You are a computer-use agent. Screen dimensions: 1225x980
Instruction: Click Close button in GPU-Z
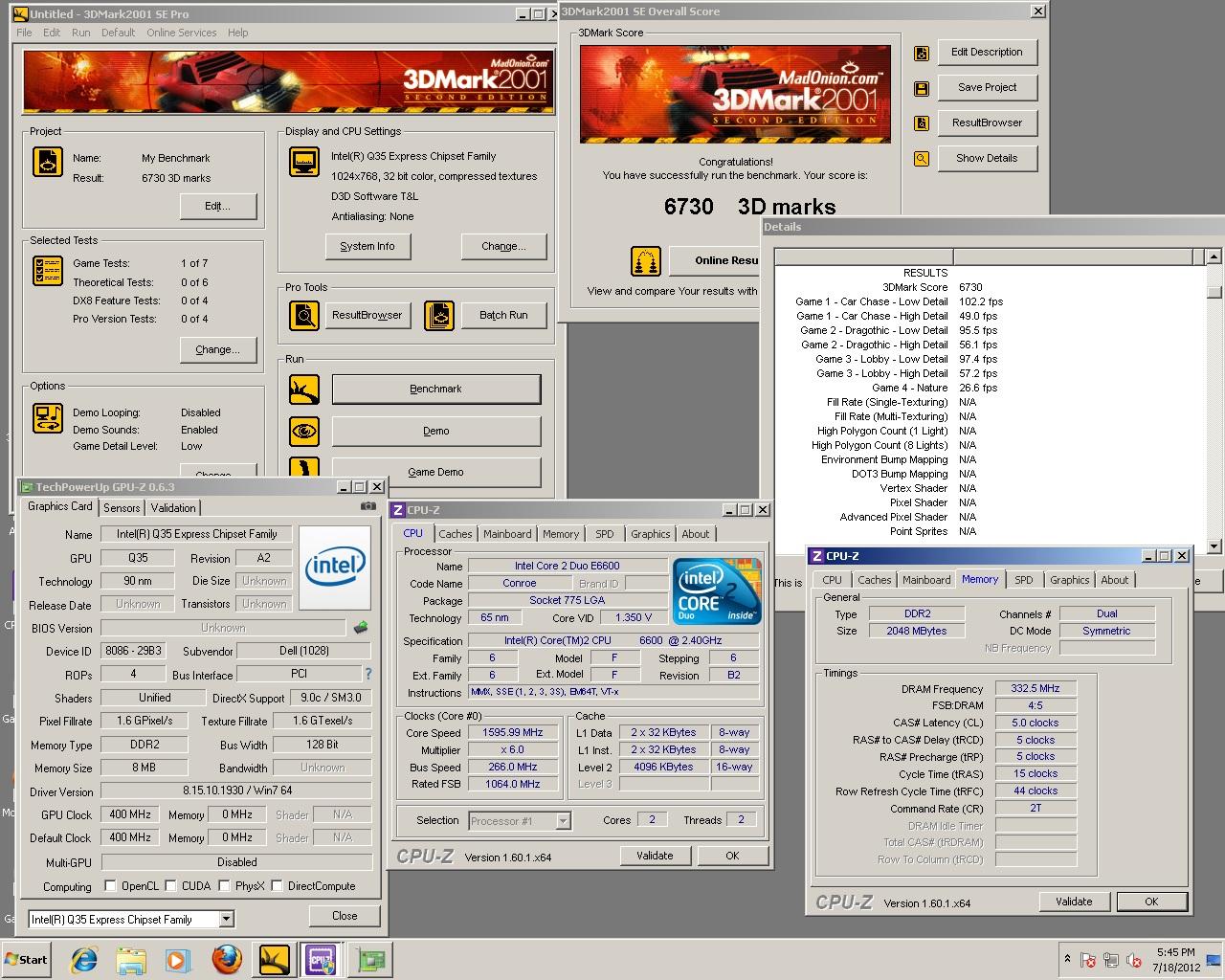click(345, 916)
